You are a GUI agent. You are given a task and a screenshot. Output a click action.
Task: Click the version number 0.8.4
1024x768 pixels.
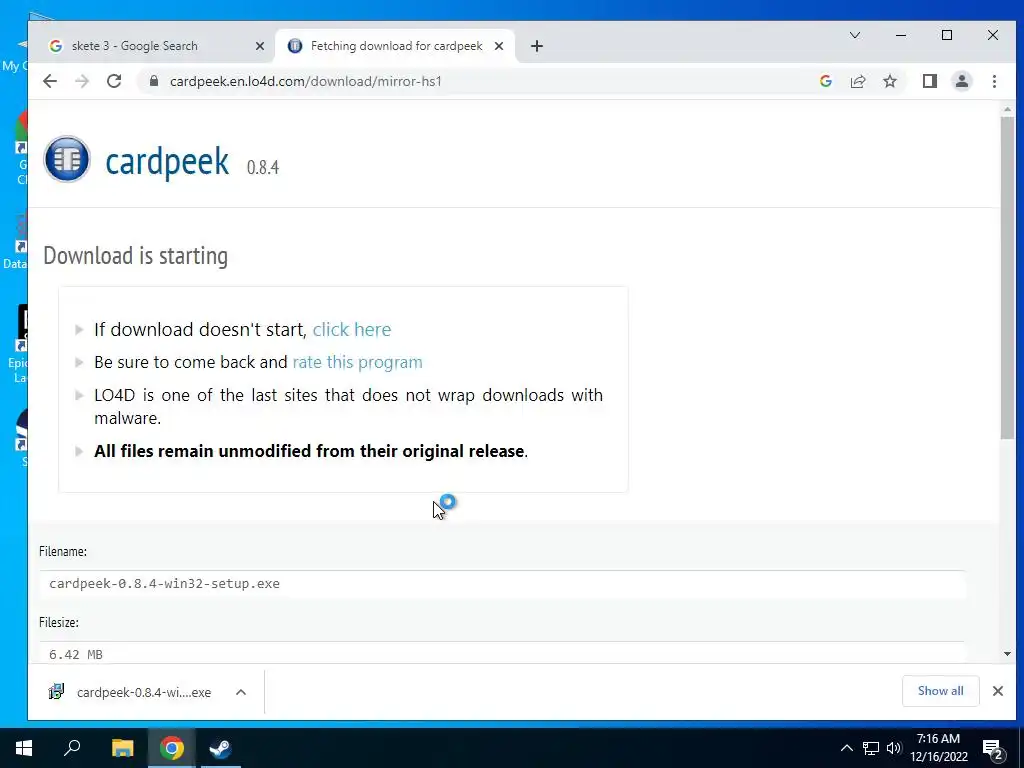point(263,167)
